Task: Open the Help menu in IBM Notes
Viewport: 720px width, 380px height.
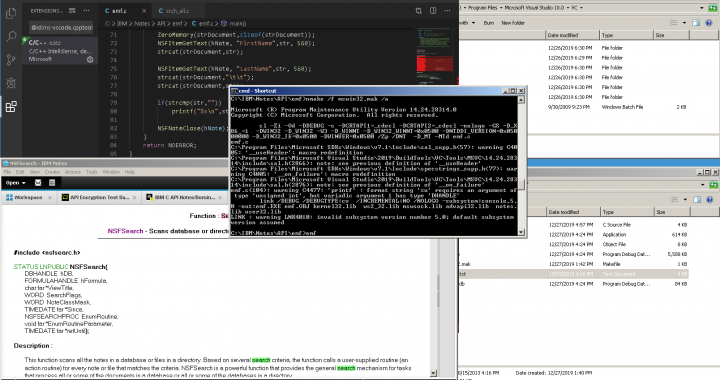Action: point(130,172)
